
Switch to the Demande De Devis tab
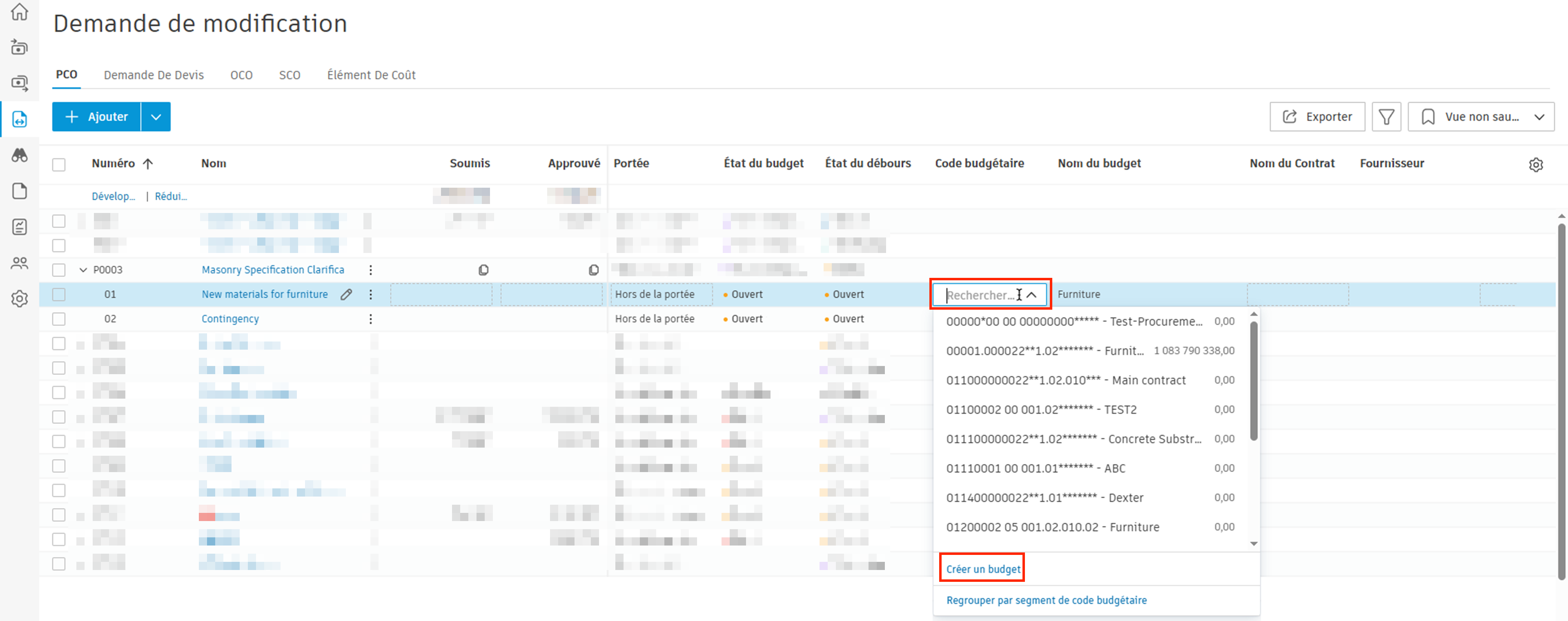pos(154,75)
